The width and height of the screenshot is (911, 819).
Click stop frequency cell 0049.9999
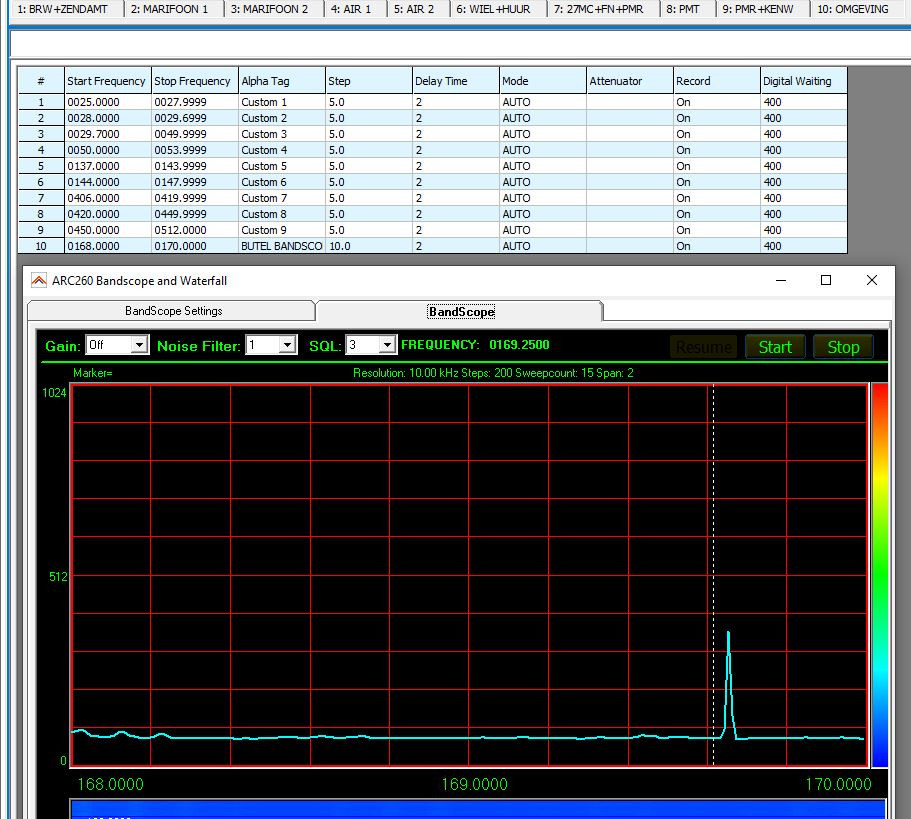195,134
